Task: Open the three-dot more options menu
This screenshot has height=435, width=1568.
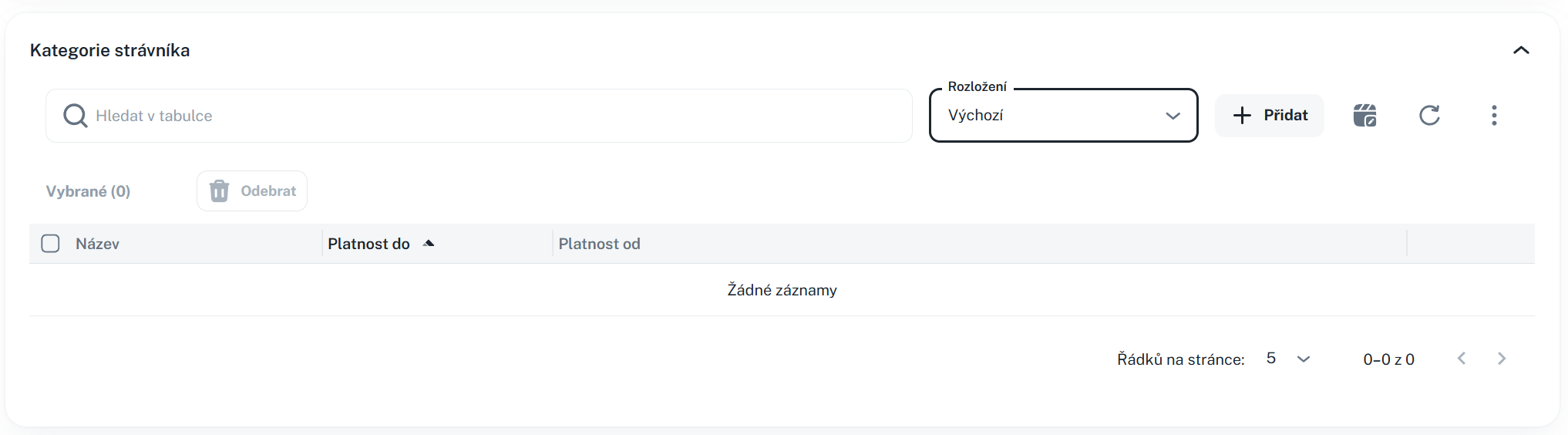Action: [1494, 116]
